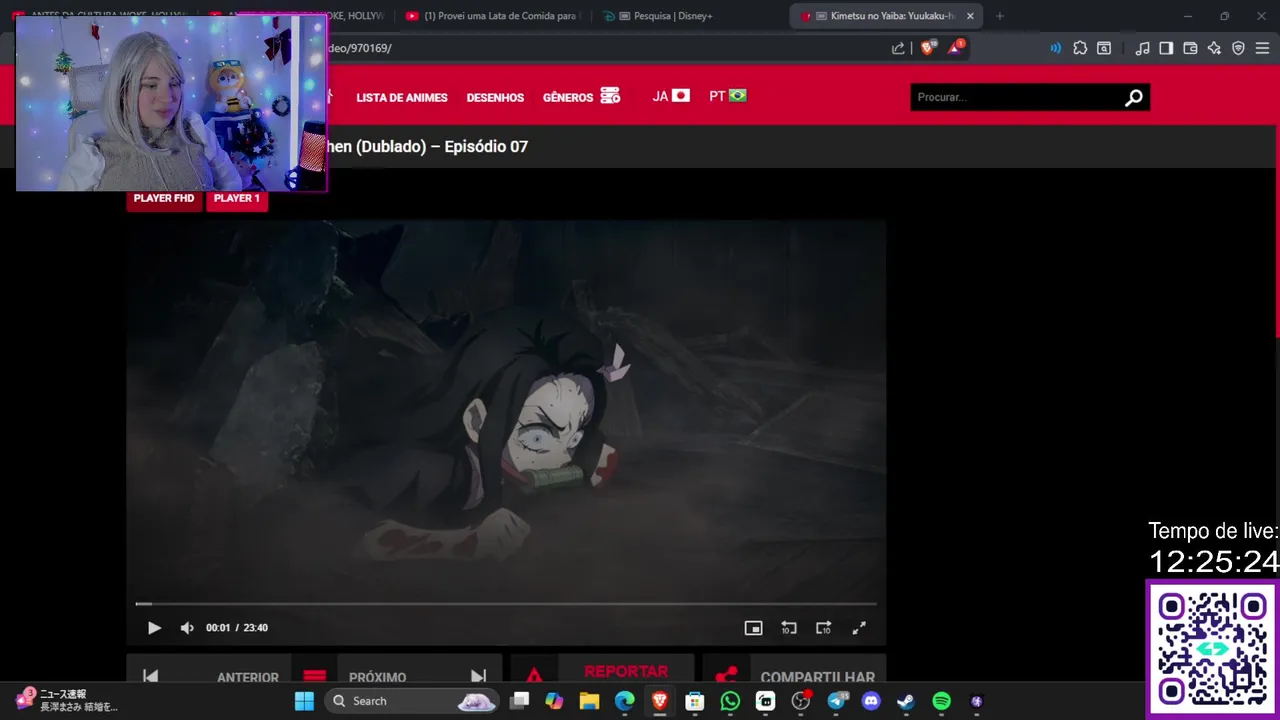
Task: Open the DESENHOS menu item
Action: point(495,97)
